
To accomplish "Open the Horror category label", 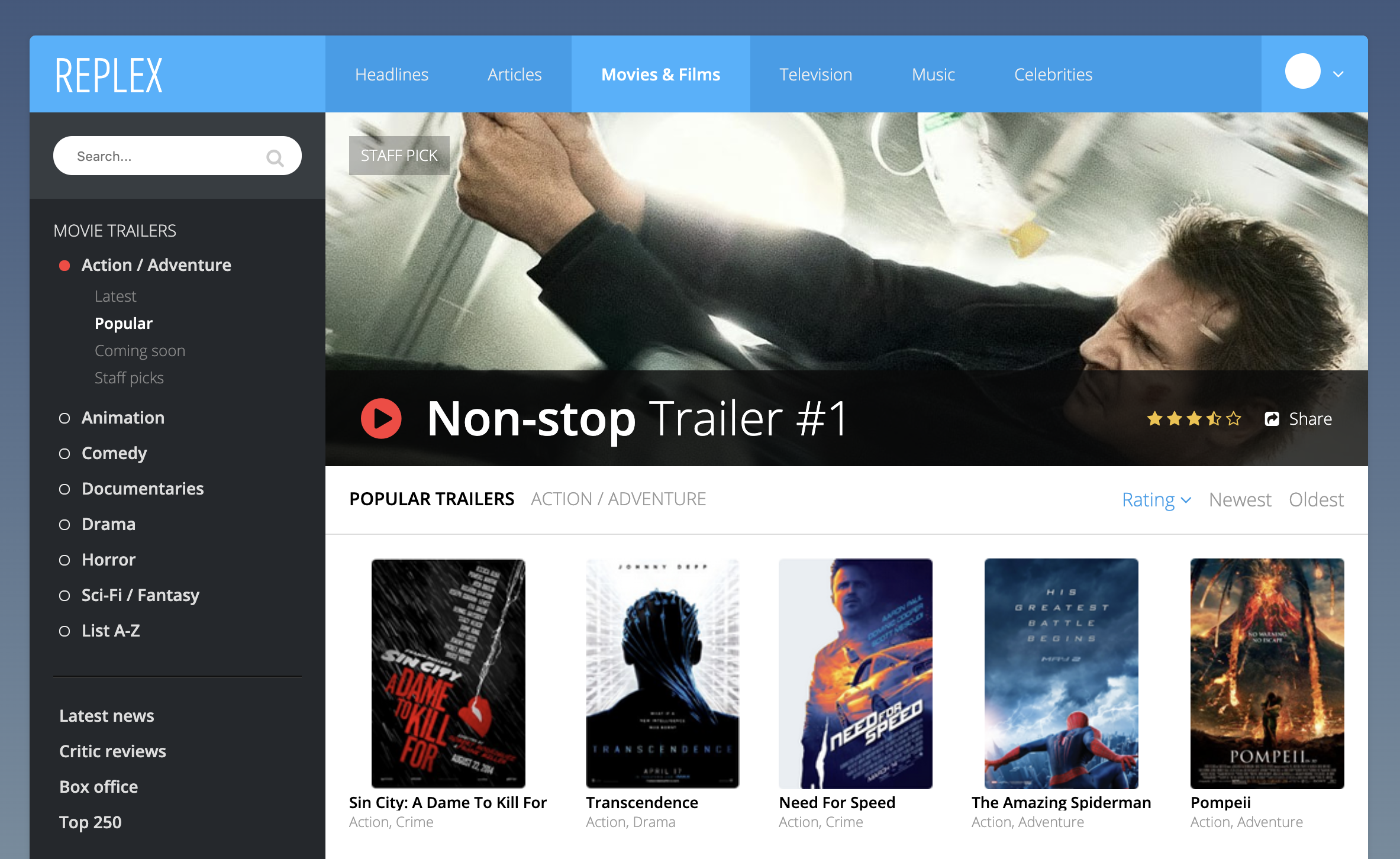I will pyautogui.click(x=108, y=560).
